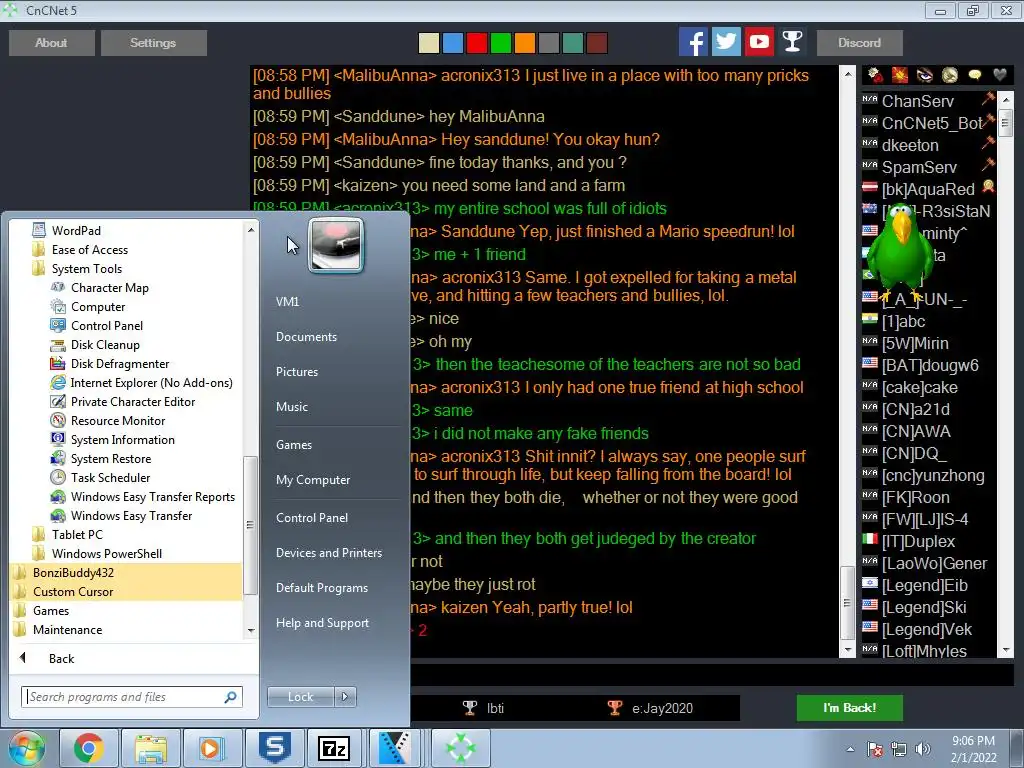The image size is (1024, 768).
Task: Open System Restore shortcut
Action: pyautogui.click(x=110, y=458)
